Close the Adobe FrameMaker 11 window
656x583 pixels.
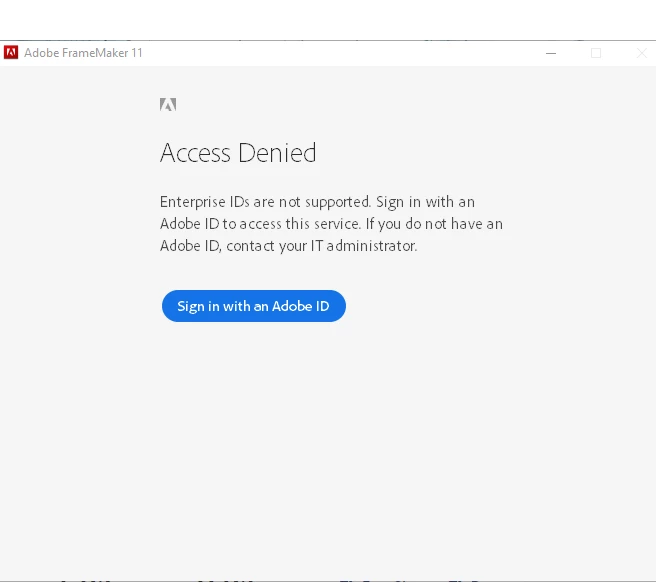(641, 53)
